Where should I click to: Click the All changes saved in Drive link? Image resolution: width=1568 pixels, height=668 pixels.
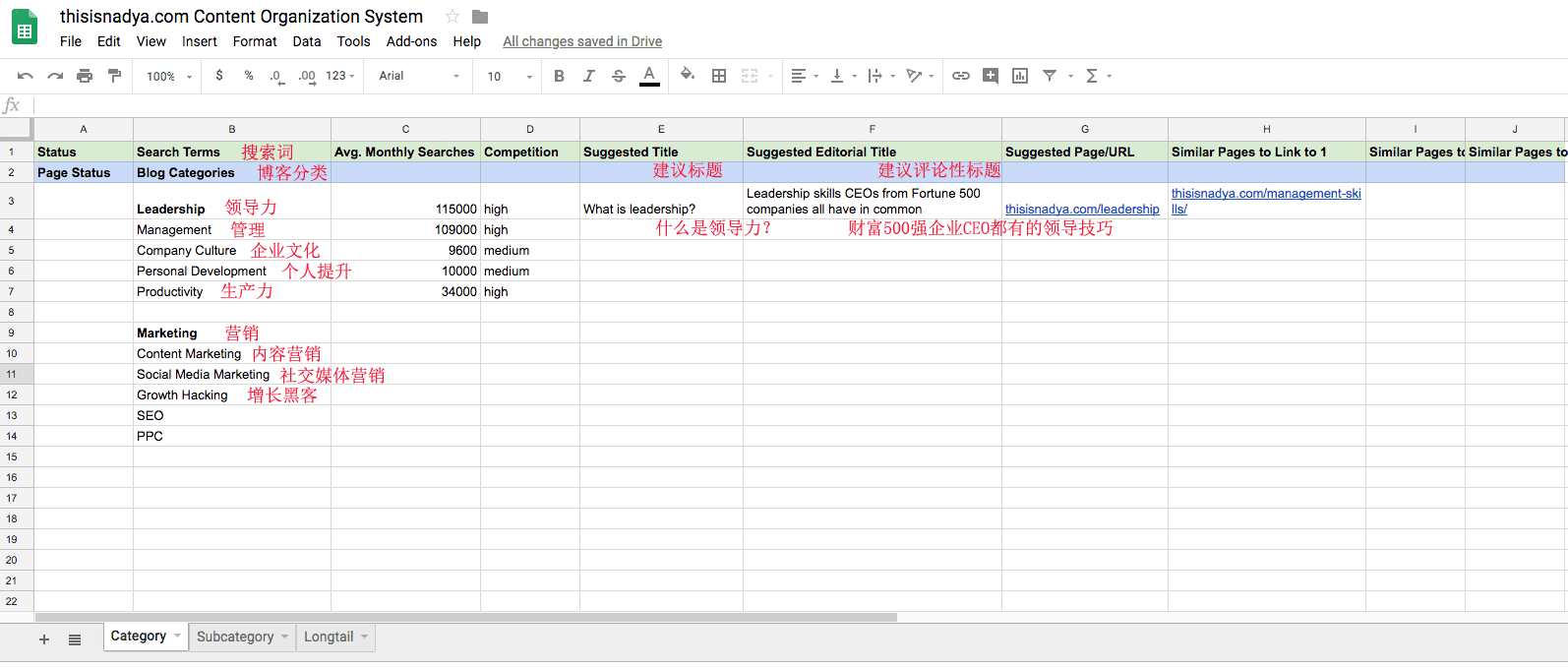[582, 41]
